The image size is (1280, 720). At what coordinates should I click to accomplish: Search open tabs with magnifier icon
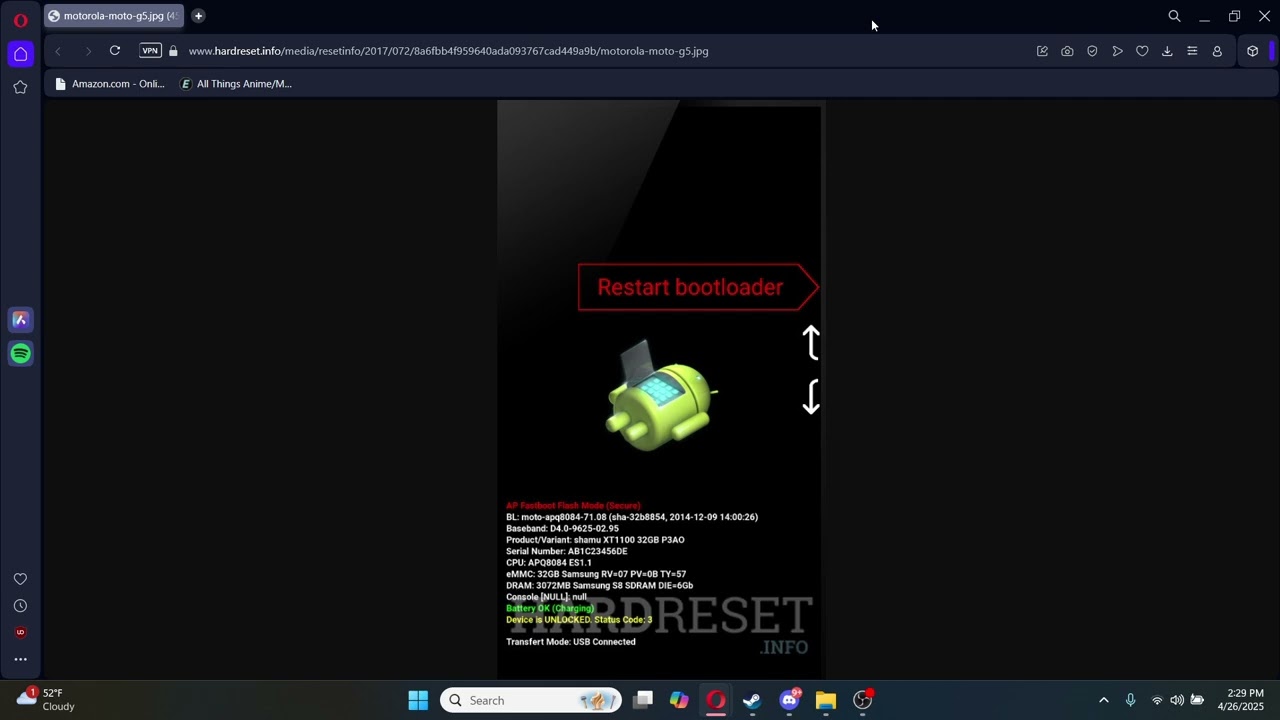tap(1174, 16)
